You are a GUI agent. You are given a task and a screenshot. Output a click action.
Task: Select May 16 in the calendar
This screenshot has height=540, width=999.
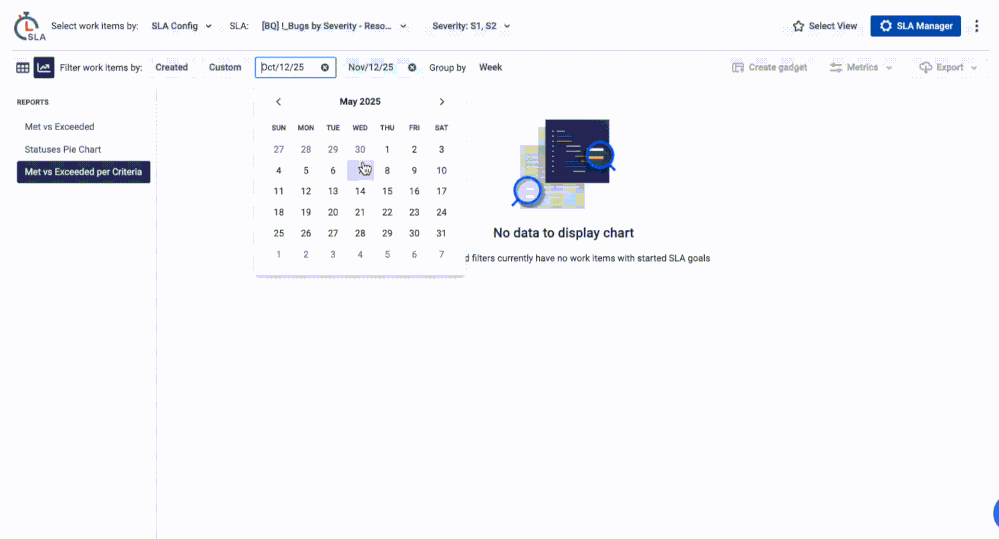pyautogui.click(x=414, y=191)
